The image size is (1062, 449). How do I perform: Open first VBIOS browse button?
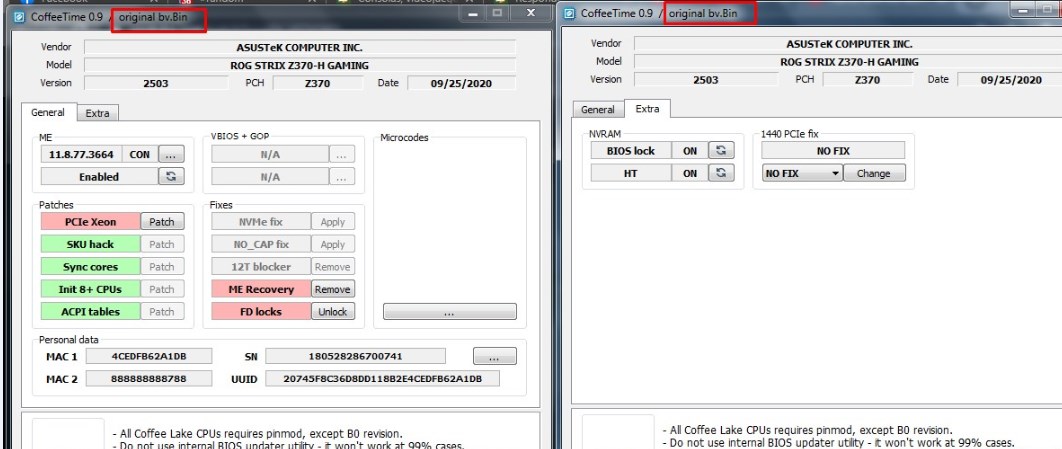click(x=341, y=154)
